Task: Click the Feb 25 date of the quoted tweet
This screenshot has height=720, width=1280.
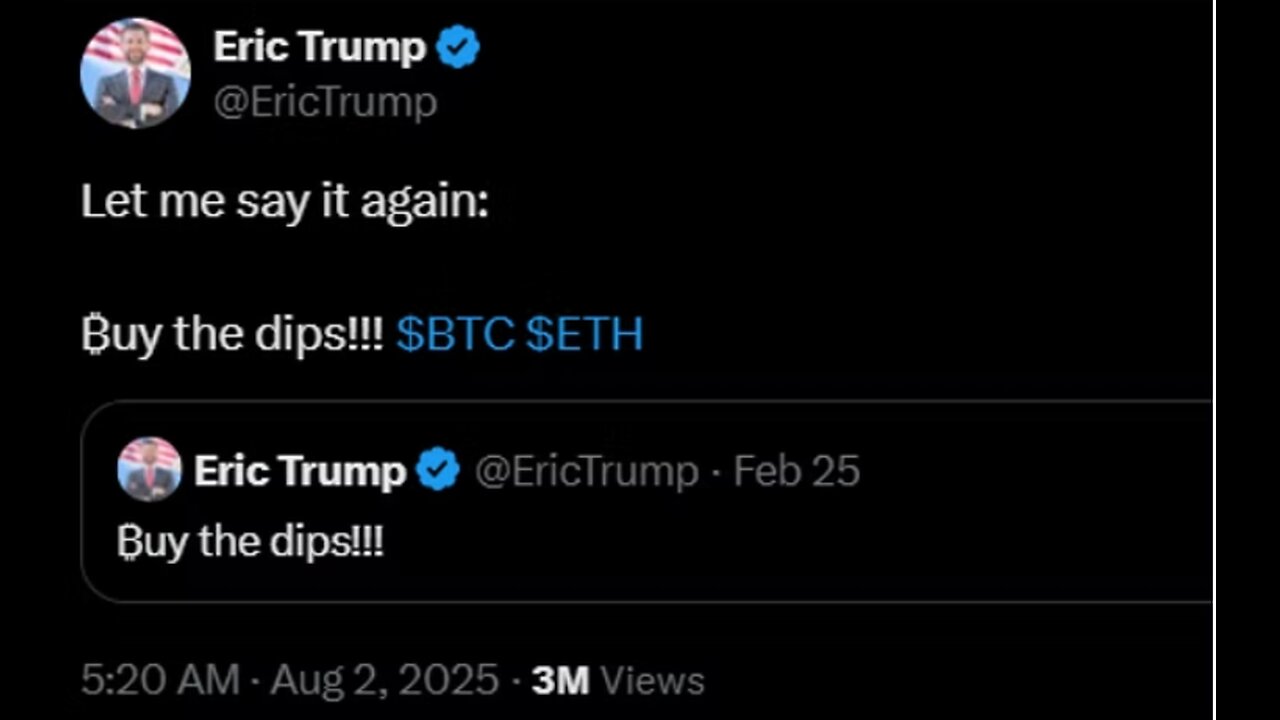Action: (x=797, y=471)
